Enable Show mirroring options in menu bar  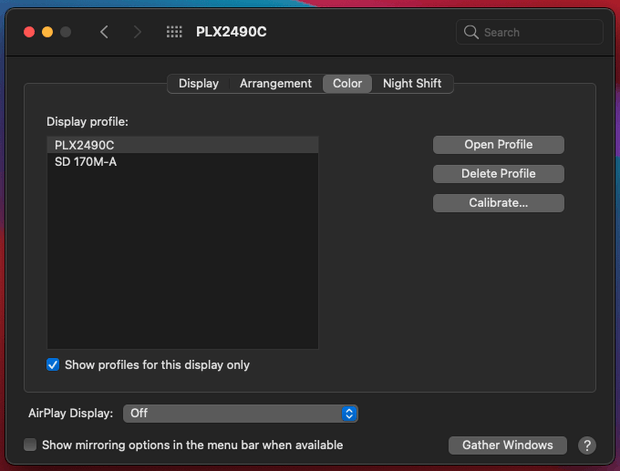[x=30, y=445]
